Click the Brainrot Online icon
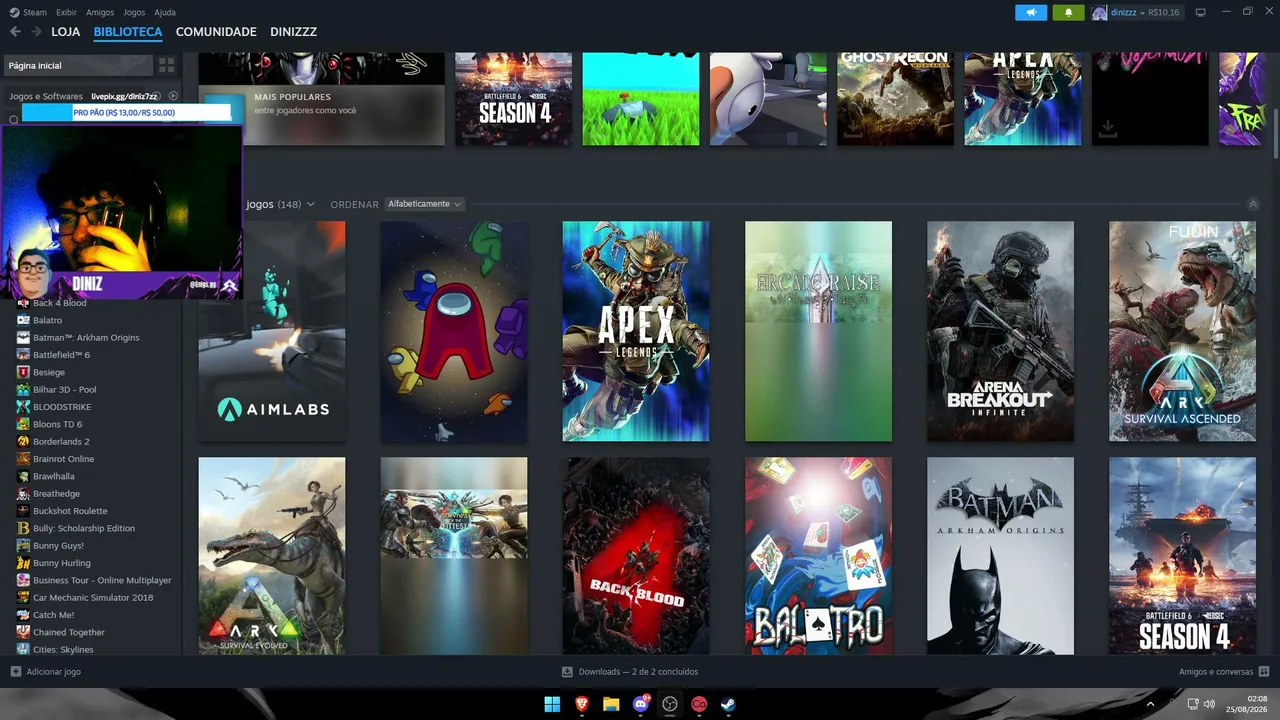1280x720 pixels. point(23,459)
